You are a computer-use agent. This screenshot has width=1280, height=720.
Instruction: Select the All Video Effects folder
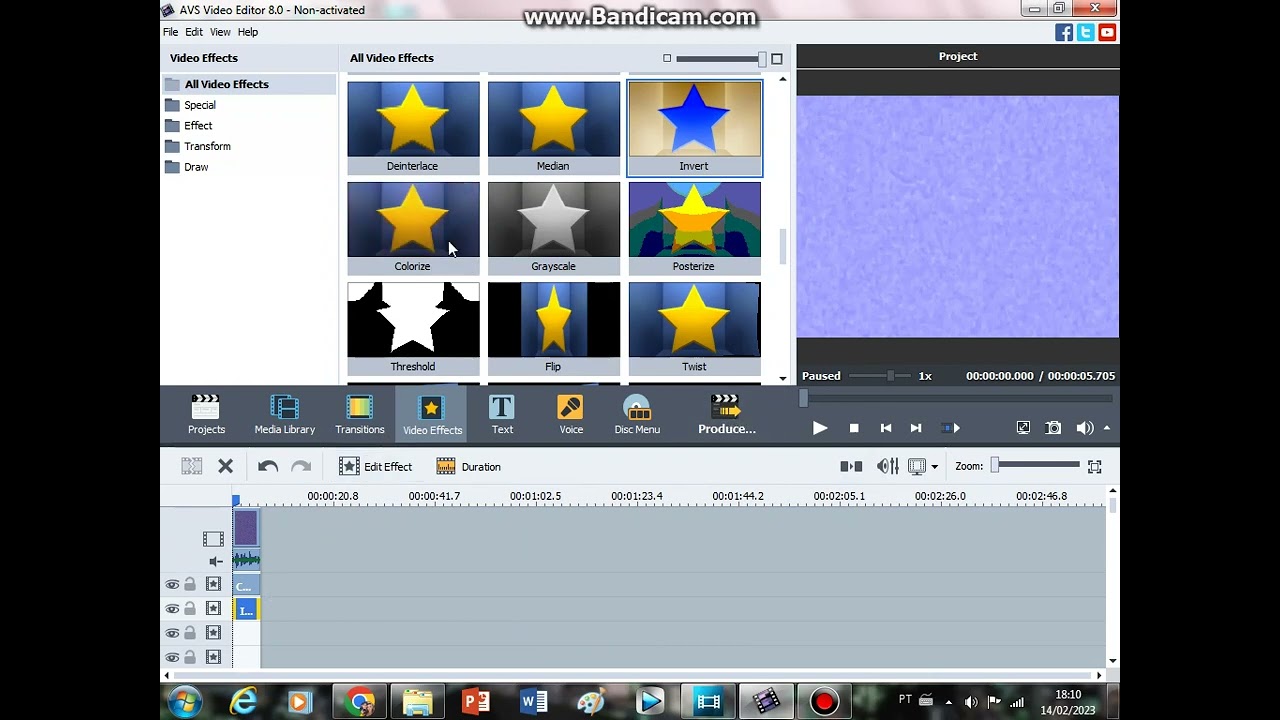248,84
